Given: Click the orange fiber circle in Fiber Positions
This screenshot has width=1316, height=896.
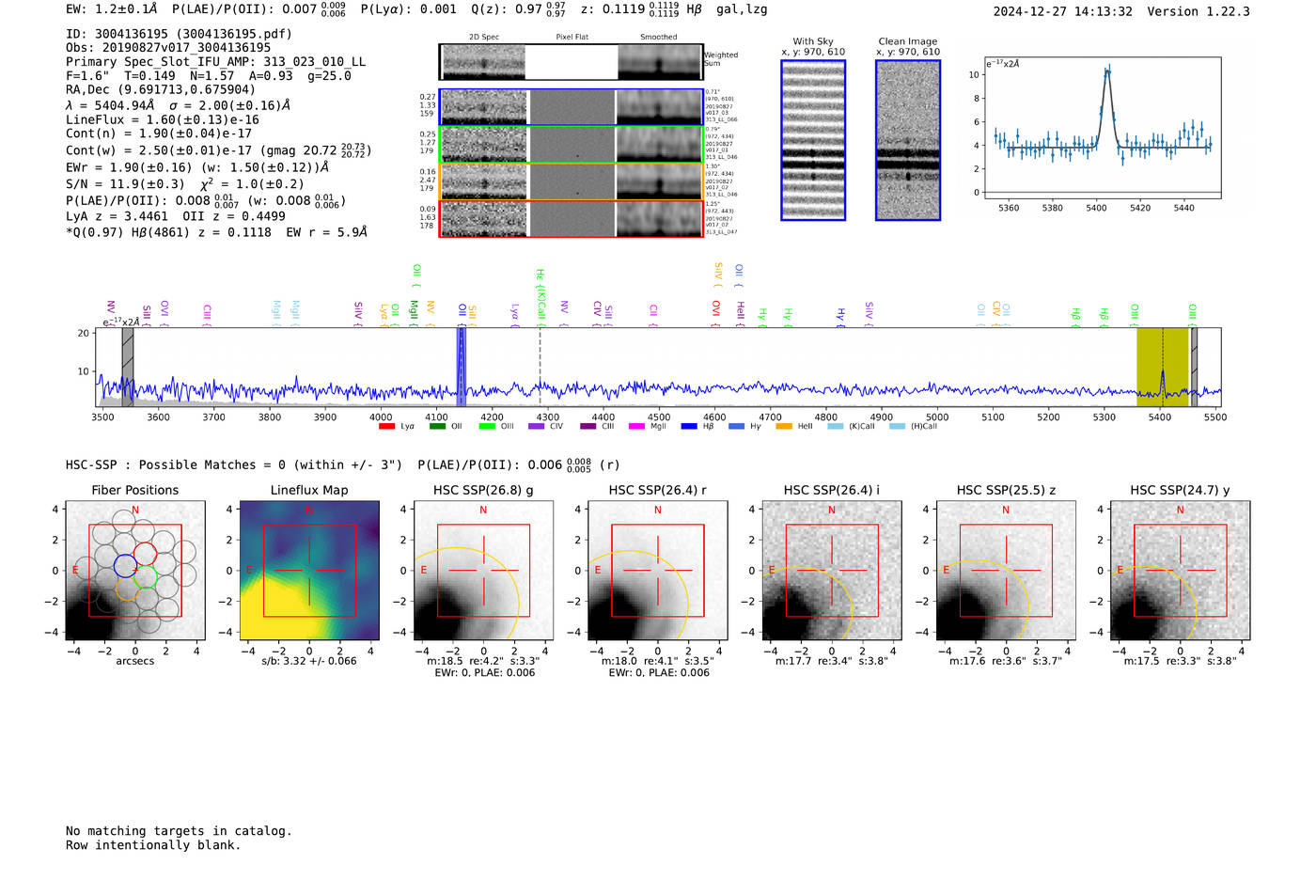Looking at the screenshot, I should [127, 589].
